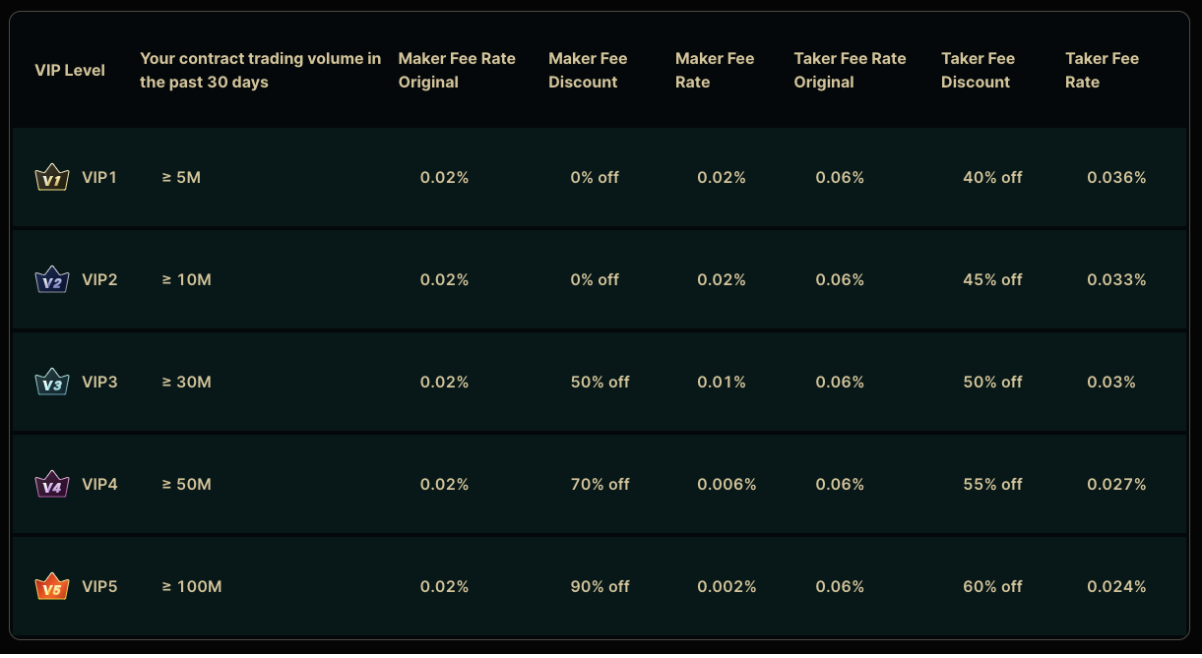Click the VIP1 gold crown badge icon

[x=52, y=178]
